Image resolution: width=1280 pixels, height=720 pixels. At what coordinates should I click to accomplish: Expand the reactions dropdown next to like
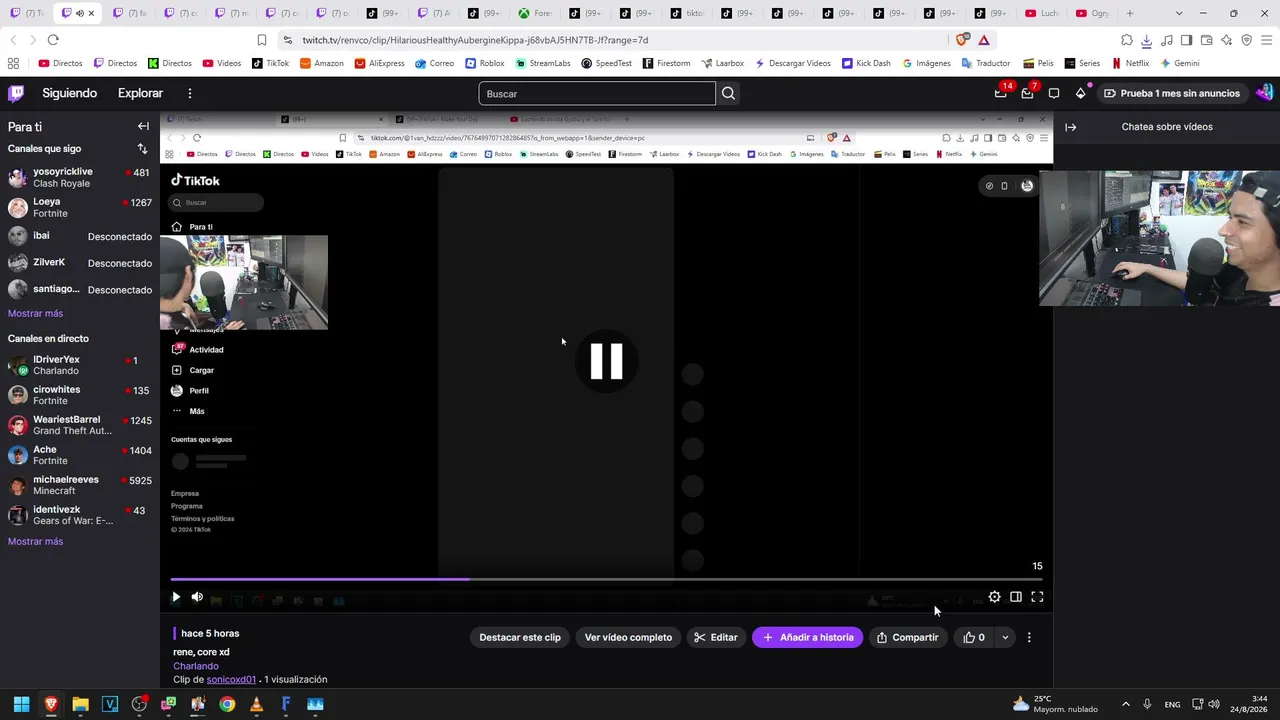pos(1005,637)
